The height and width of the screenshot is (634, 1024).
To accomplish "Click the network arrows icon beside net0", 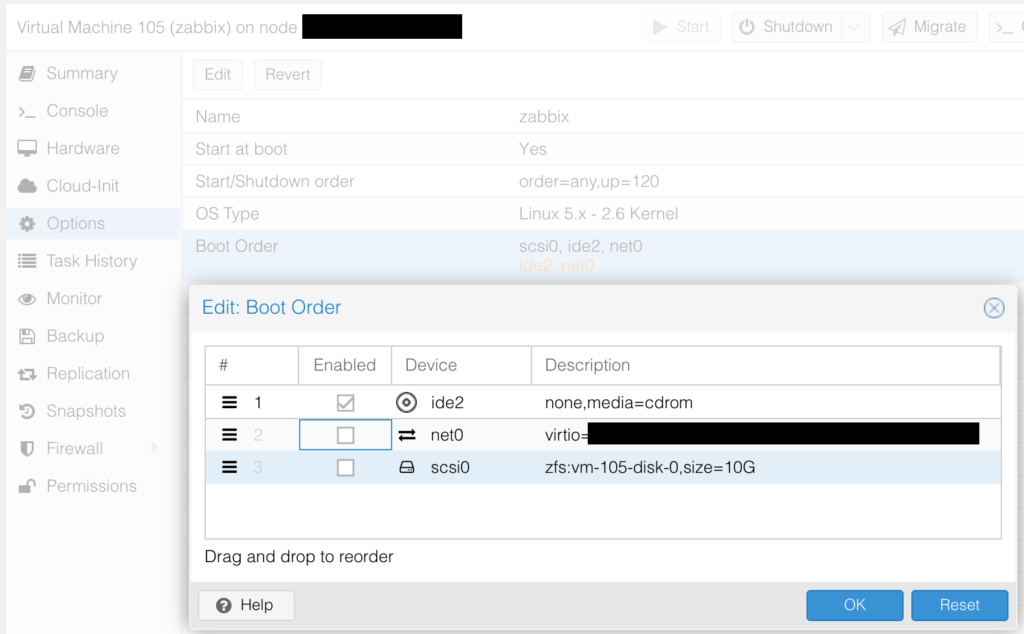I will (406, 435).
